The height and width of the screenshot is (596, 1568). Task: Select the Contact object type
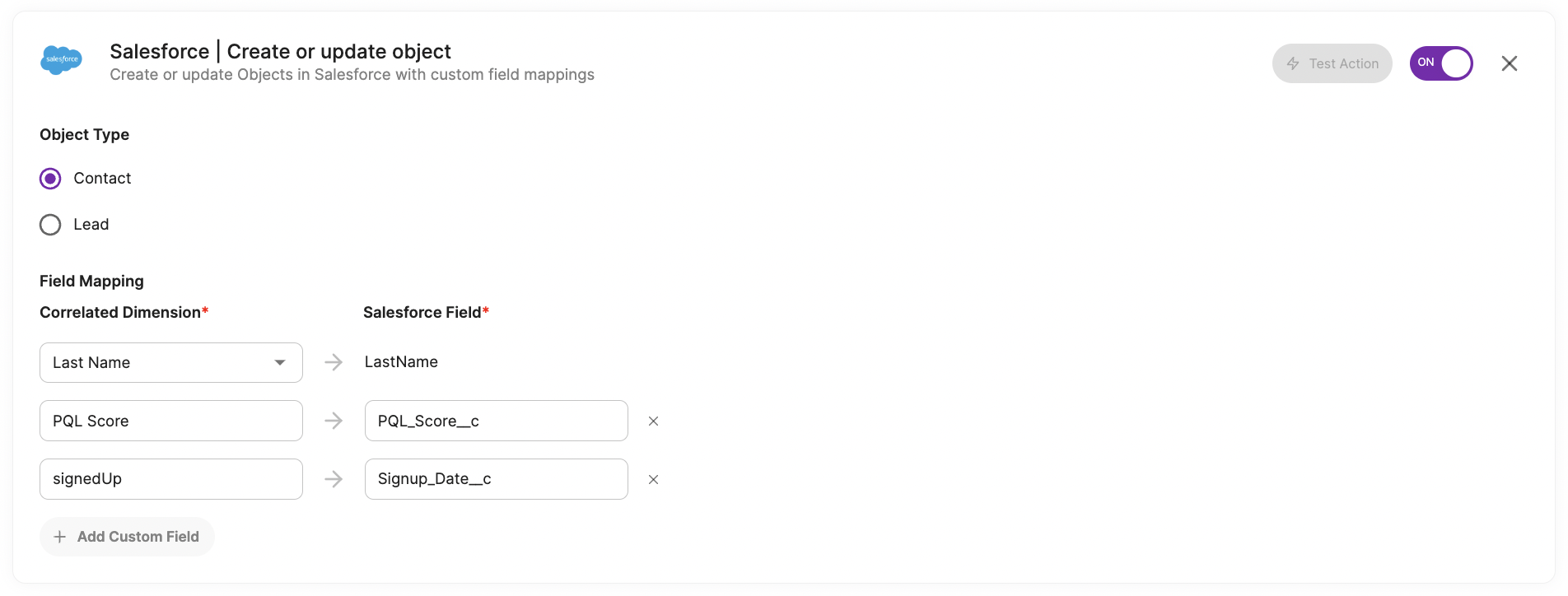click(50, 179)
